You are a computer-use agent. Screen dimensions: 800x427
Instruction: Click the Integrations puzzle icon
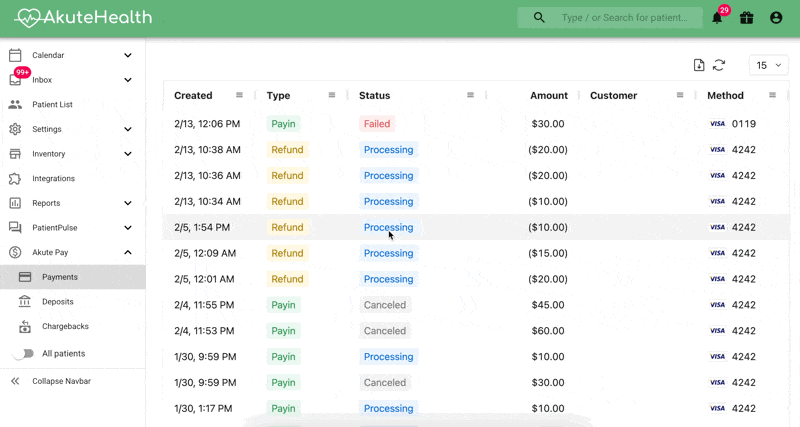pyautogui.click(x=15, y=179)
